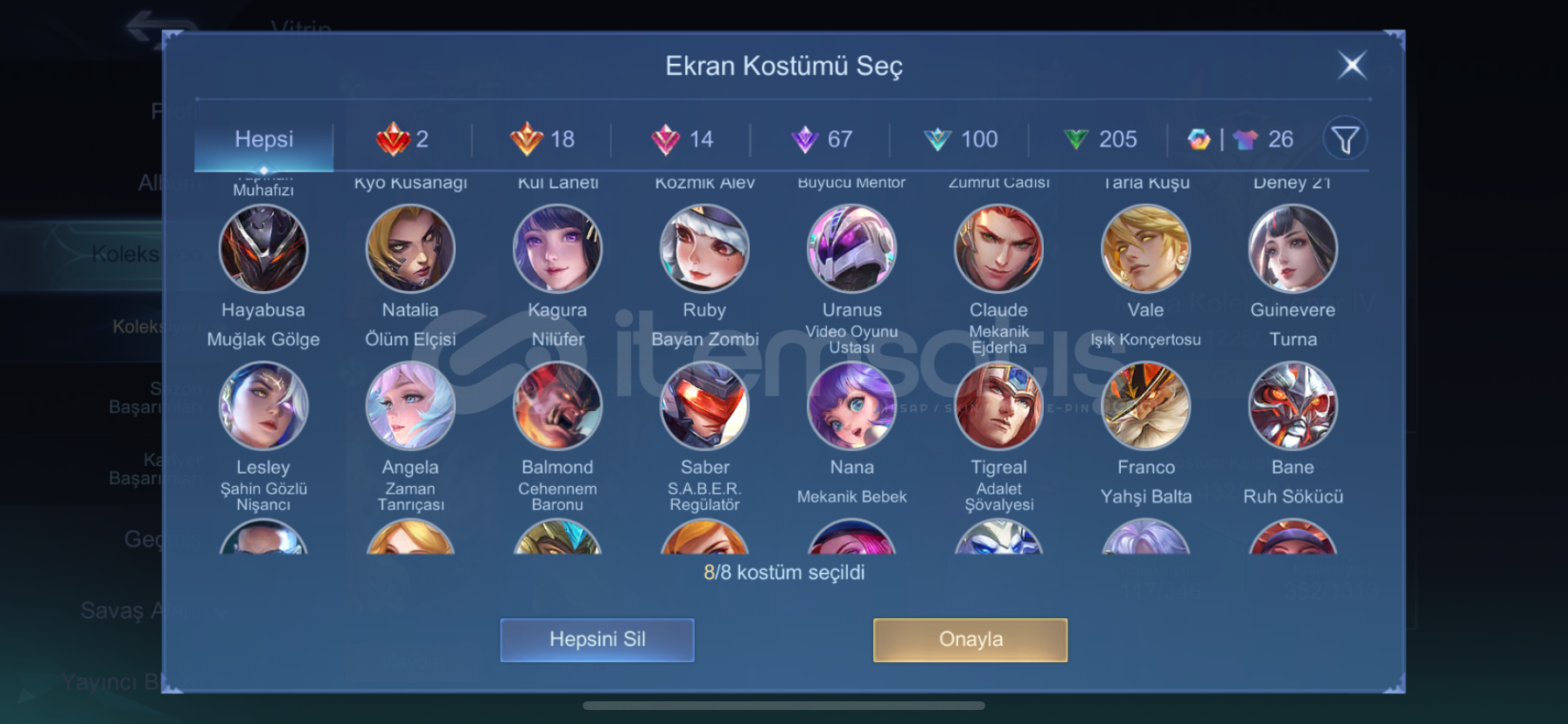
Task: Choose Claude Mekanik Ejderha portrait
Action: 998,248
